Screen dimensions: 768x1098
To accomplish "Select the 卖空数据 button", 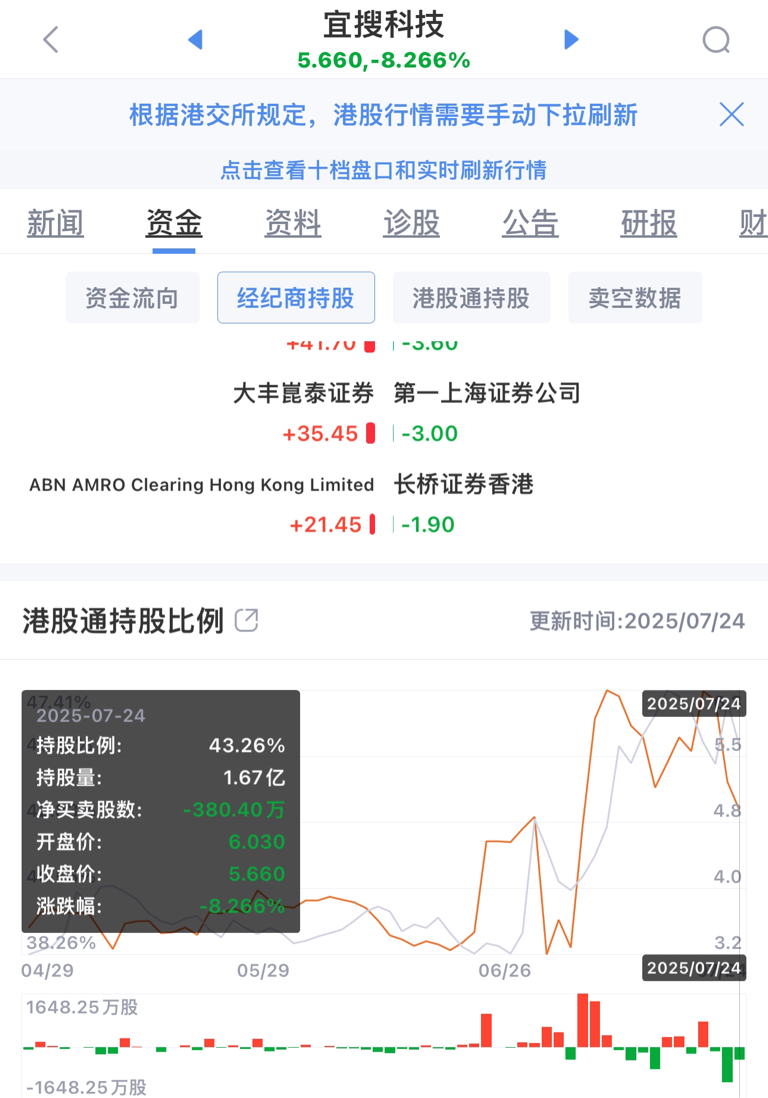I will pyautogui.click(x=635, y=298).
